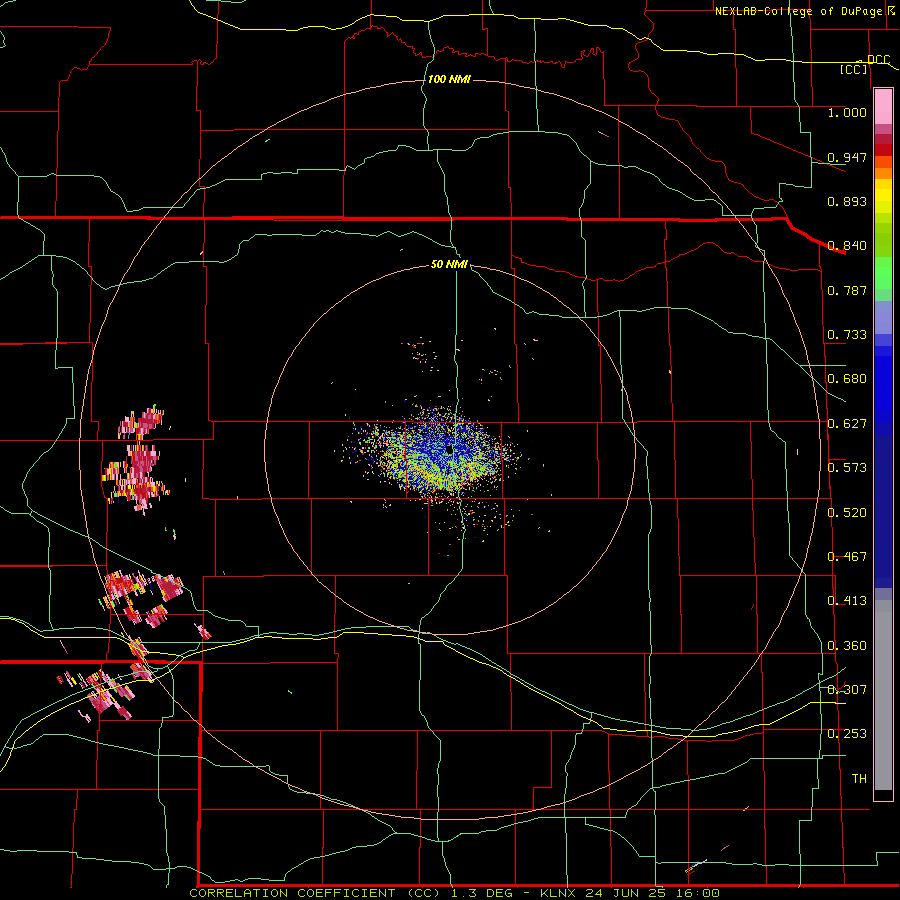Pick the gray segment of the color bar

tap(883, 695)
